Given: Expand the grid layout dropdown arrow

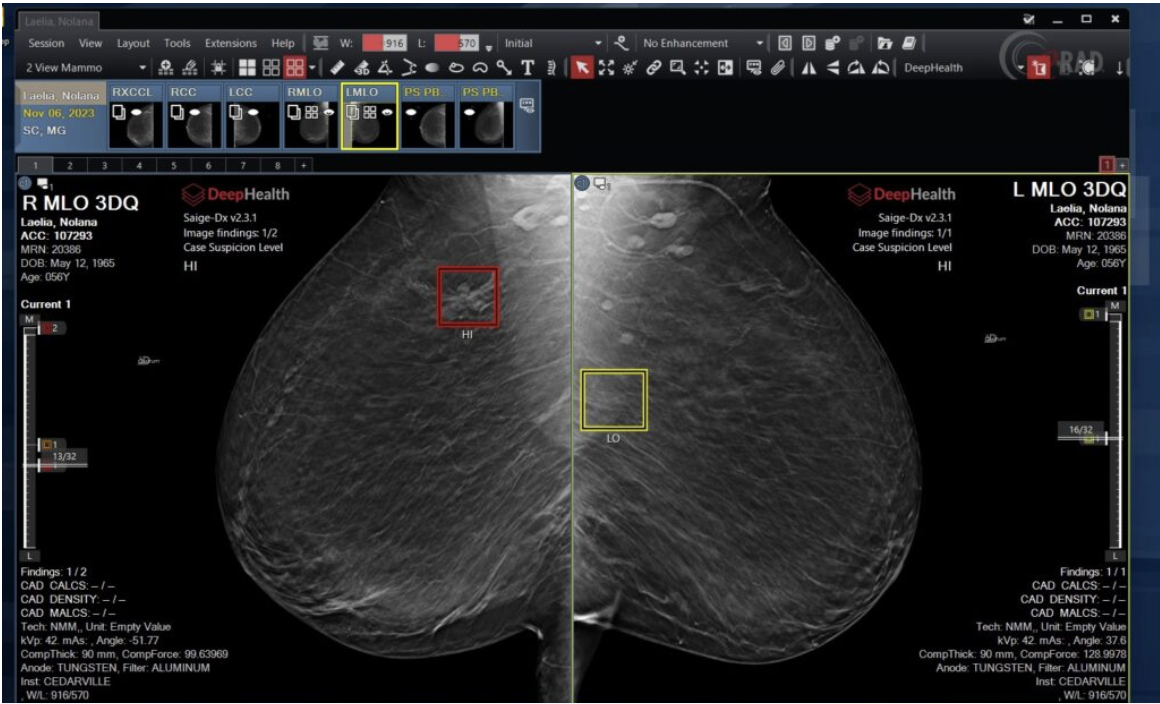Looking at the screenshot, I should click(312, 68).
